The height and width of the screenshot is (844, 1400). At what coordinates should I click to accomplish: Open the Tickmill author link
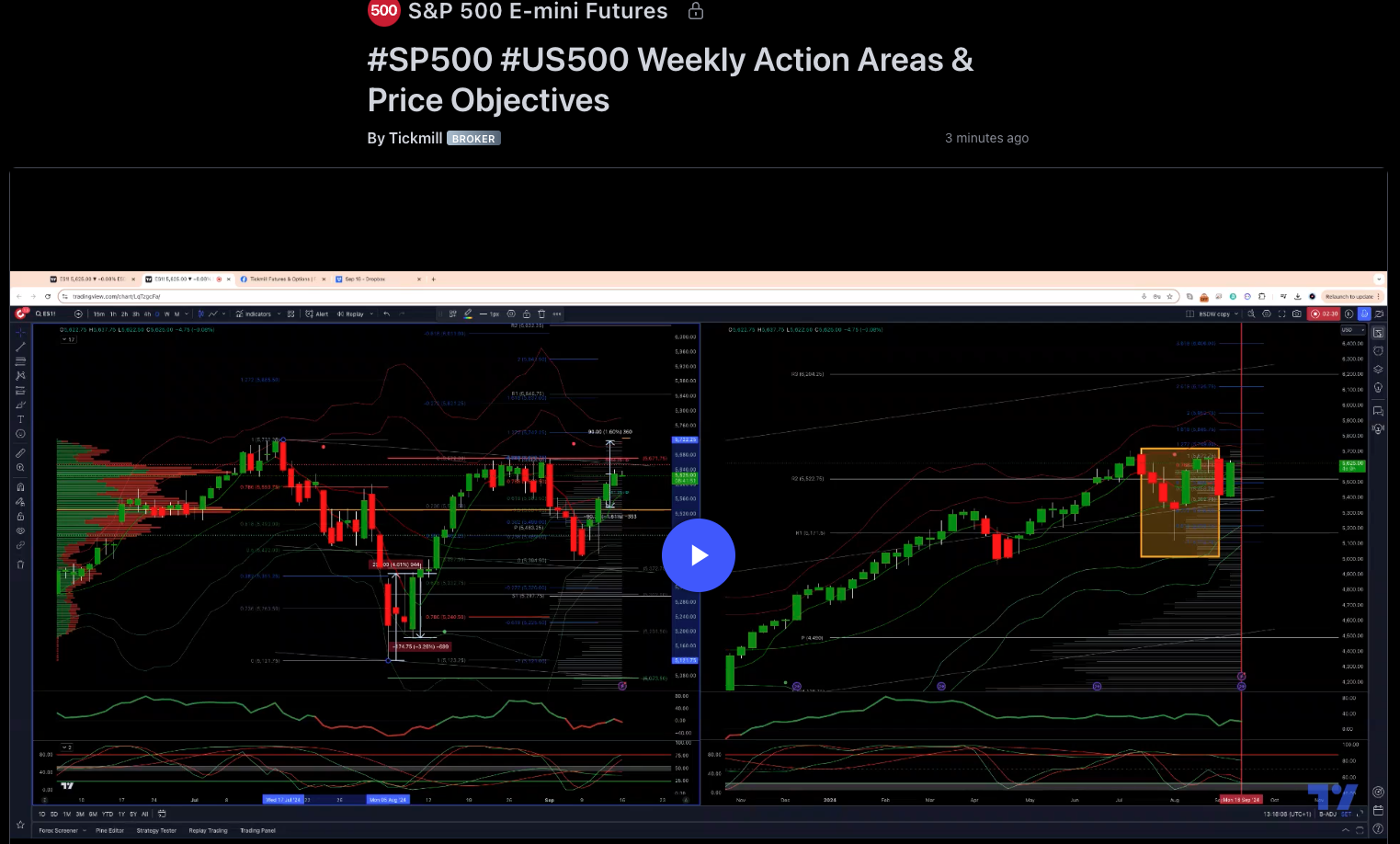pyautogui.click(x=414, y=138)
